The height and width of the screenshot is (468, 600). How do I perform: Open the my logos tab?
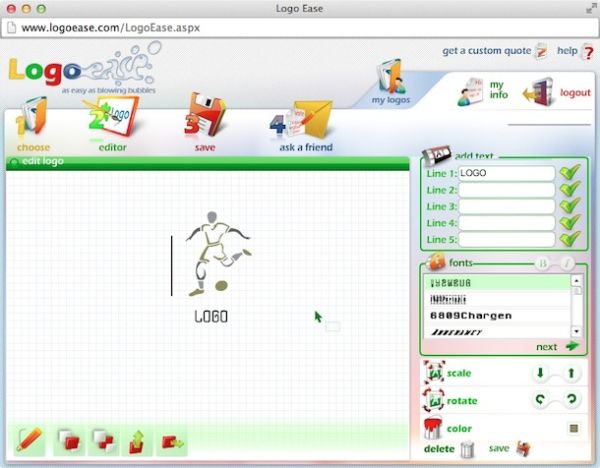coord(391,85)
